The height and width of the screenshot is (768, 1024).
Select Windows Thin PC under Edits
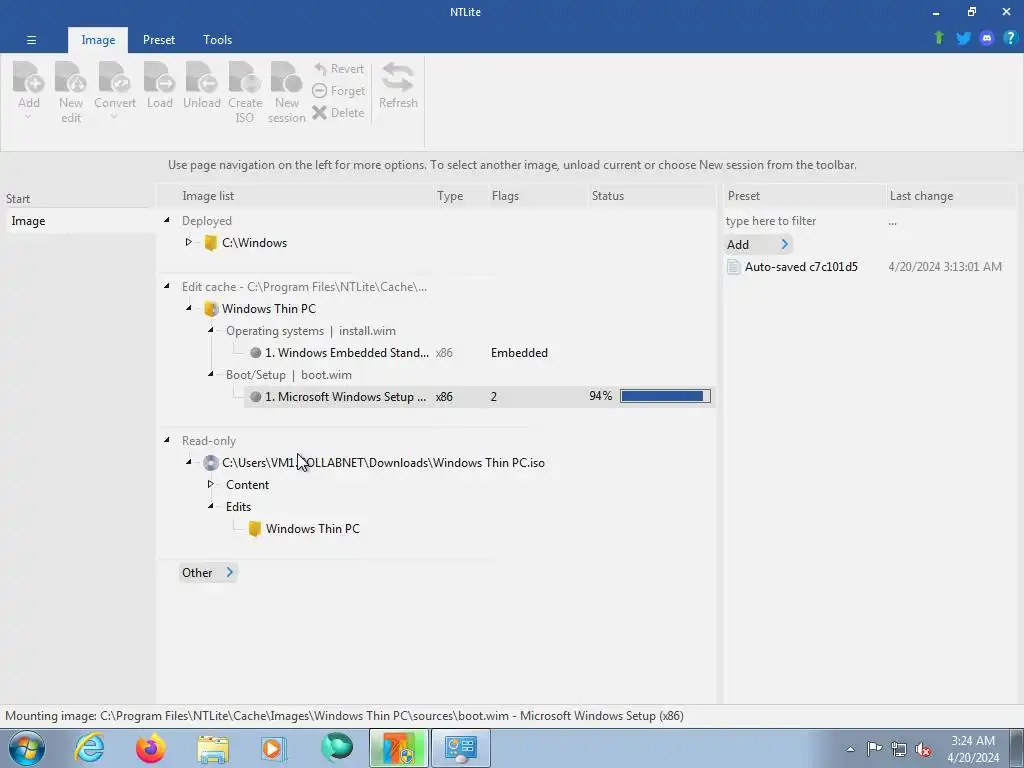coord(312,529)
